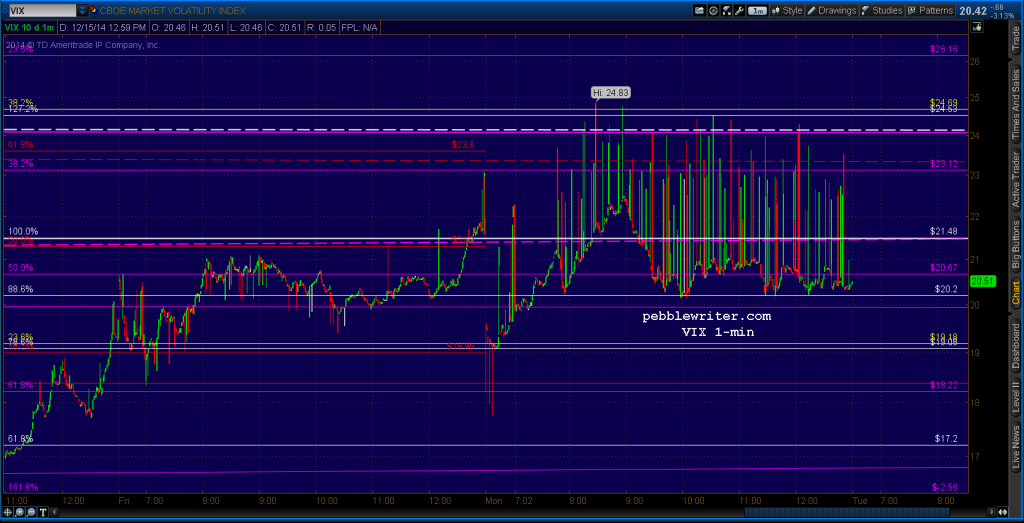Image resolution: width=1024 pixels, height=523 pixels.
Task: Open the 1m time frame selector
Action: (x=758, y=10)
